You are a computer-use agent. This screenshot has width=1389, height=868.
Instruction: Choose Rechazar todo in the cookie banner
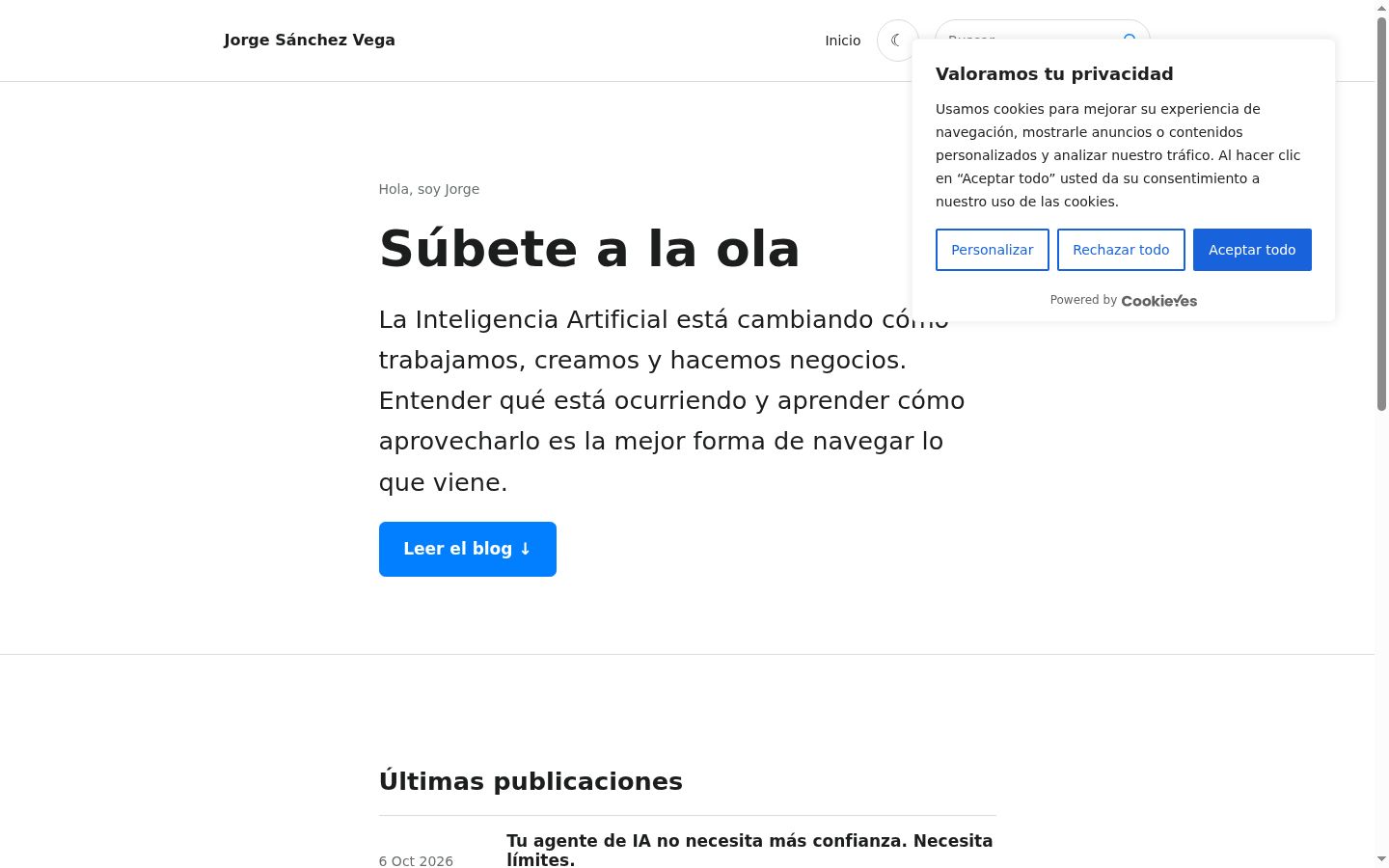(1121, 250)
